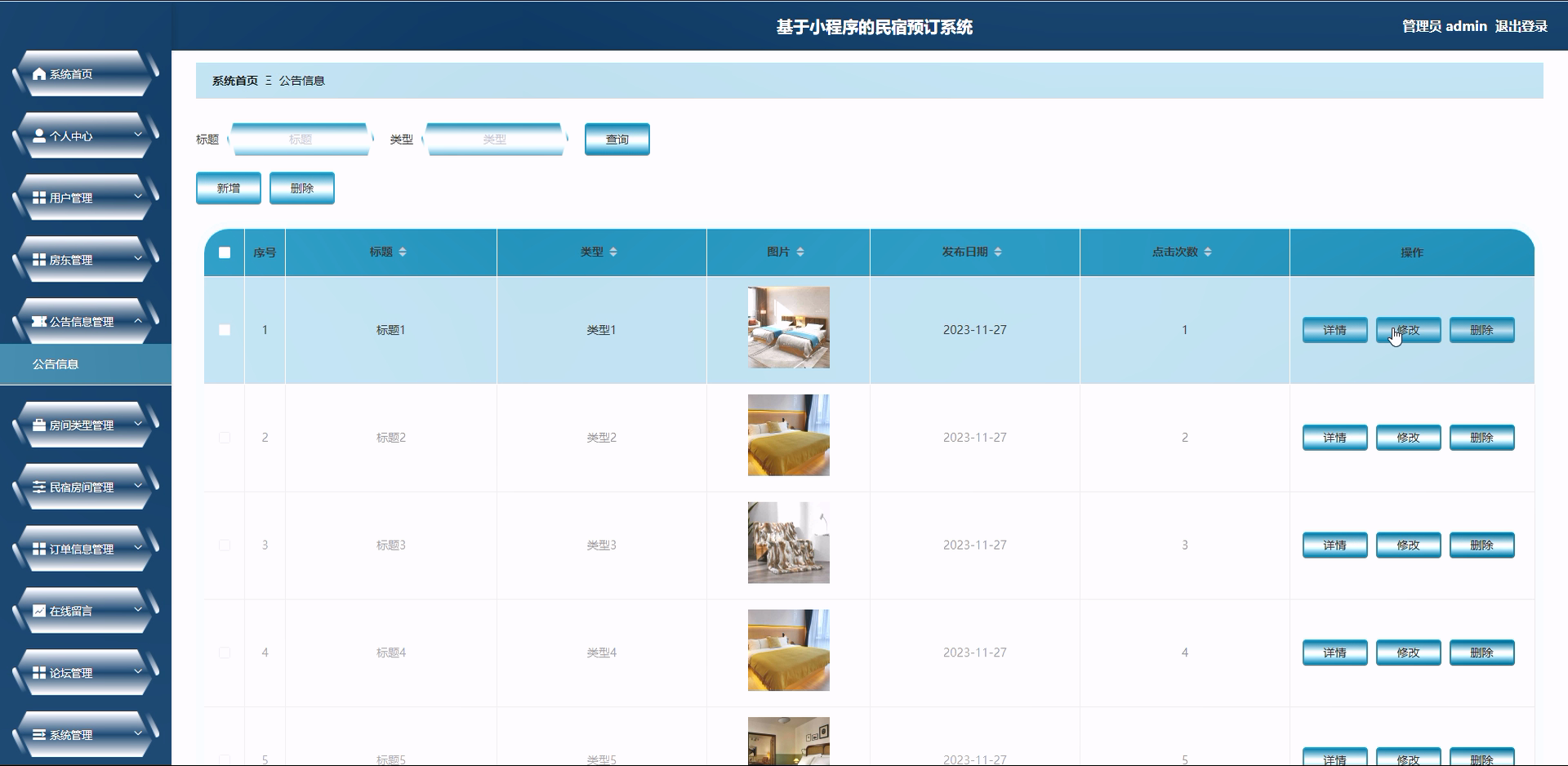The width and height of the screenshot is (1568, 766).
Task: Click the grid icon beside 用户管理
Action: (x=37, y=197)
